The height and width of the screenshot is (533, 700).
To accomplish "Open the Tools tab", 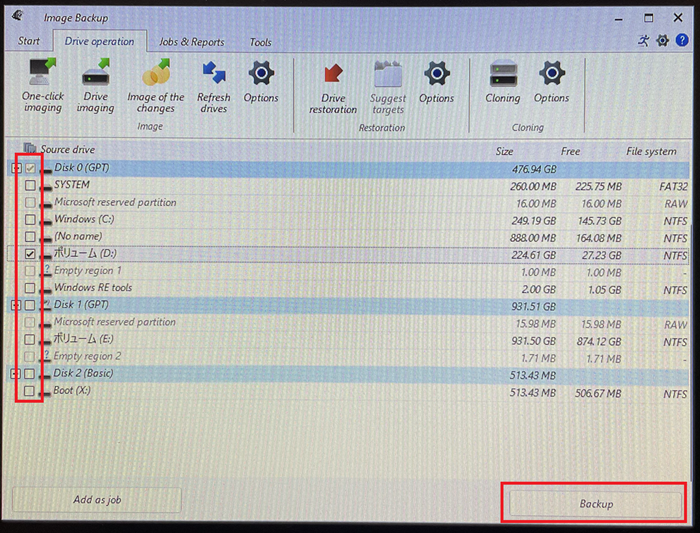I will [x=260, y=42].
